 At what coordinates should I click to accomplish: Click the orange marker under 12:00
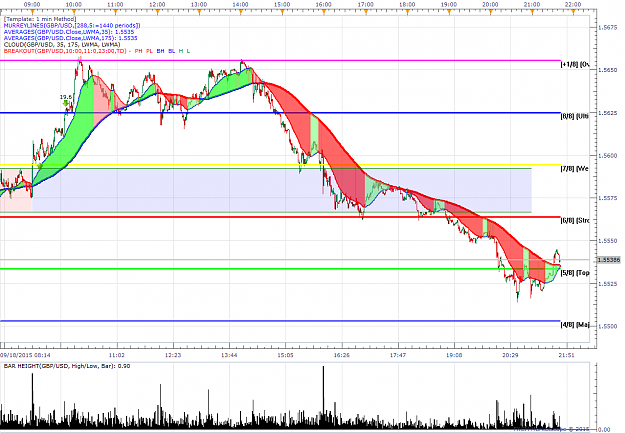point(157,13)
